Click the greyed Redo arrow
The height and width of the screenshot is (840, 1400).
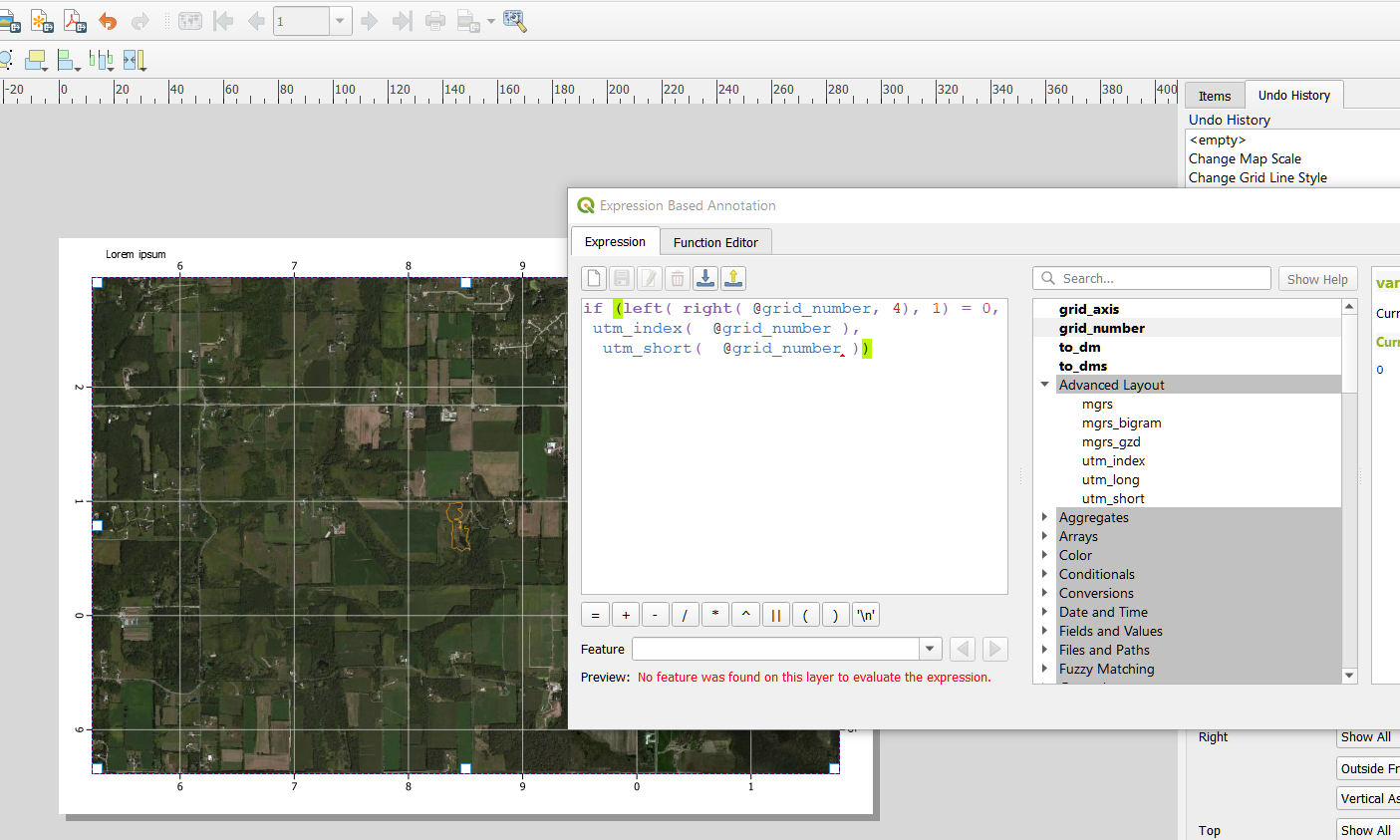point(140,21)
